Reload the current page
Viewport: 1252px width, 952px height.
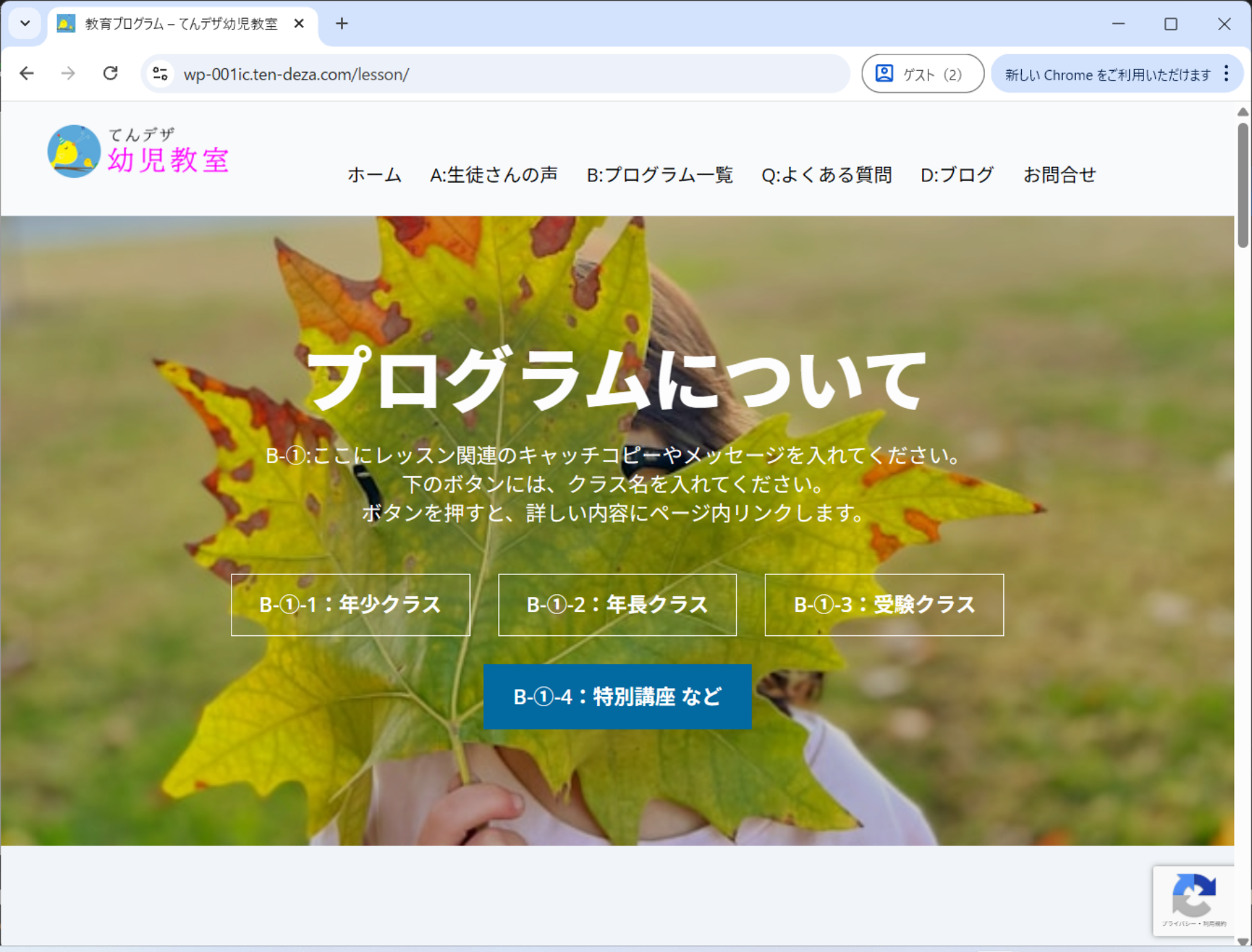[110, 73]
